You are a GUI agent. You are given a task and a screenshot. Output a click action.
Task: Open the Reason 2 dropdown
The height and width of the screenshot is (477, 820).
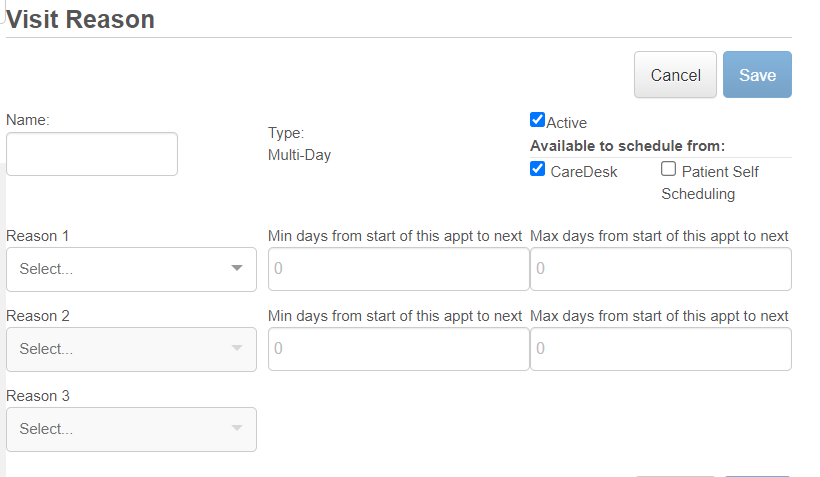131,349
